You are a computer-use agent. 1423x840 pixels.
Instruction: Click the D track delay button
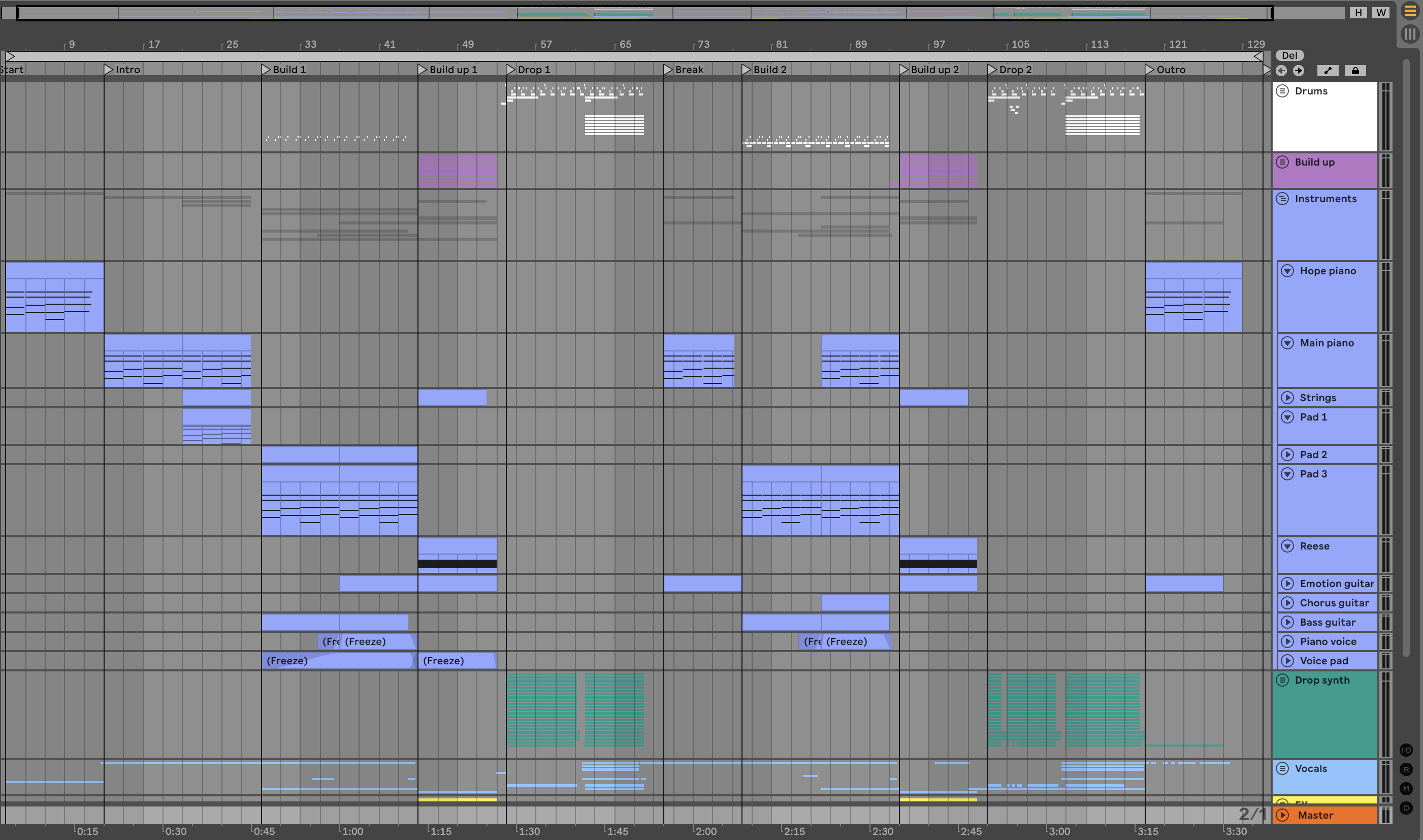pos(1406,807)
